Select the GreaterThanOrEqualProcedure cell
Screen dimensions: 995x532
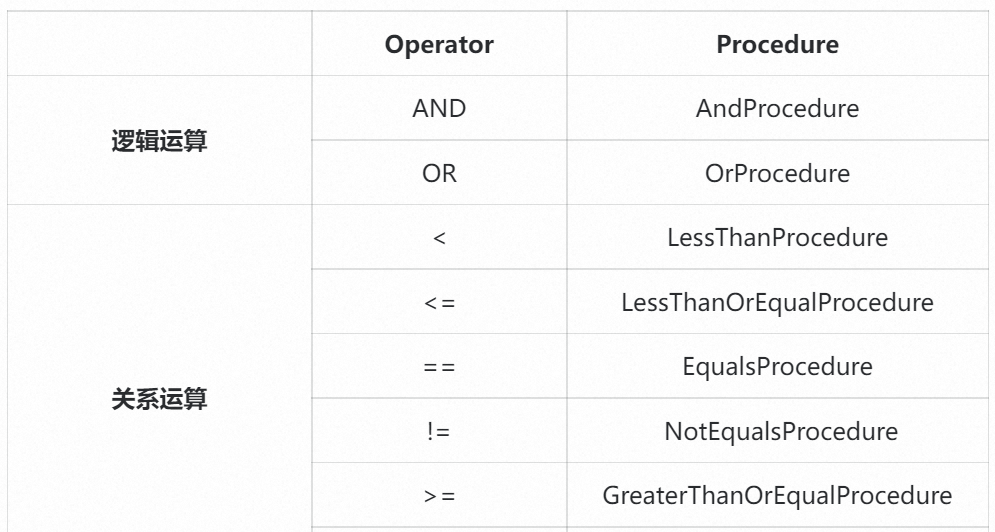[x=777, y=495]
